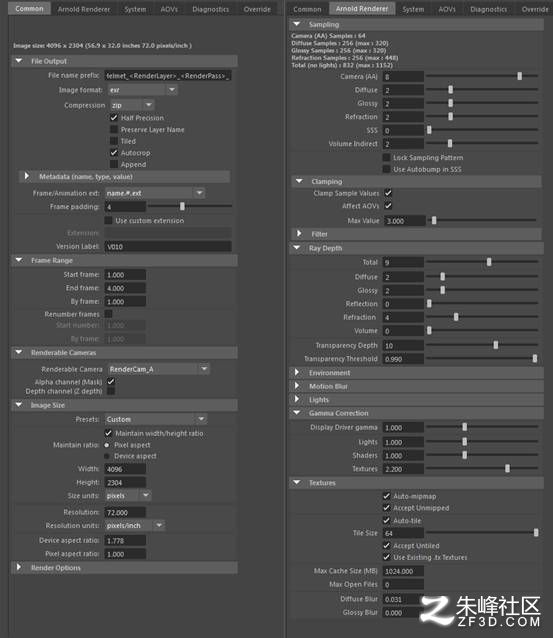553x638 pixels.
Task: Expand the Environment section arrow
Action: click(297, 372)
